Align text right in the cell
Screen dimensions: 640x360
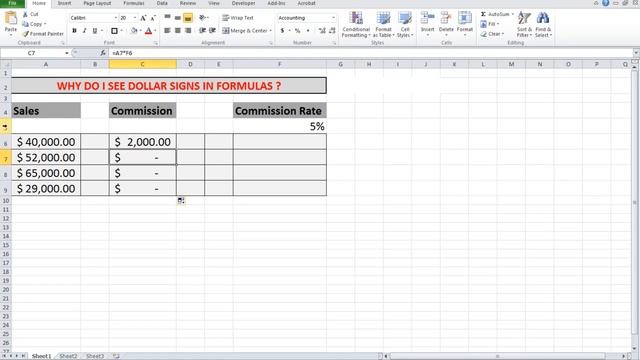(x=188, y=31)
